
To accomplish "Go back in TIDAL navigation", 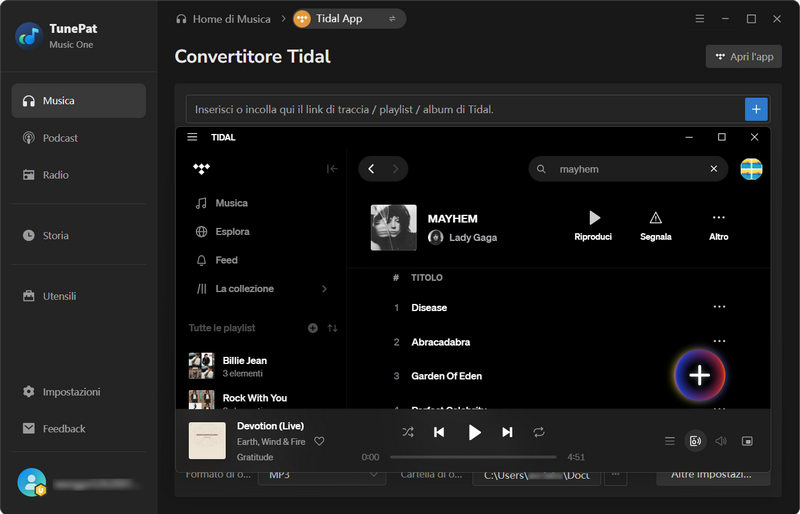I will 371,169.
